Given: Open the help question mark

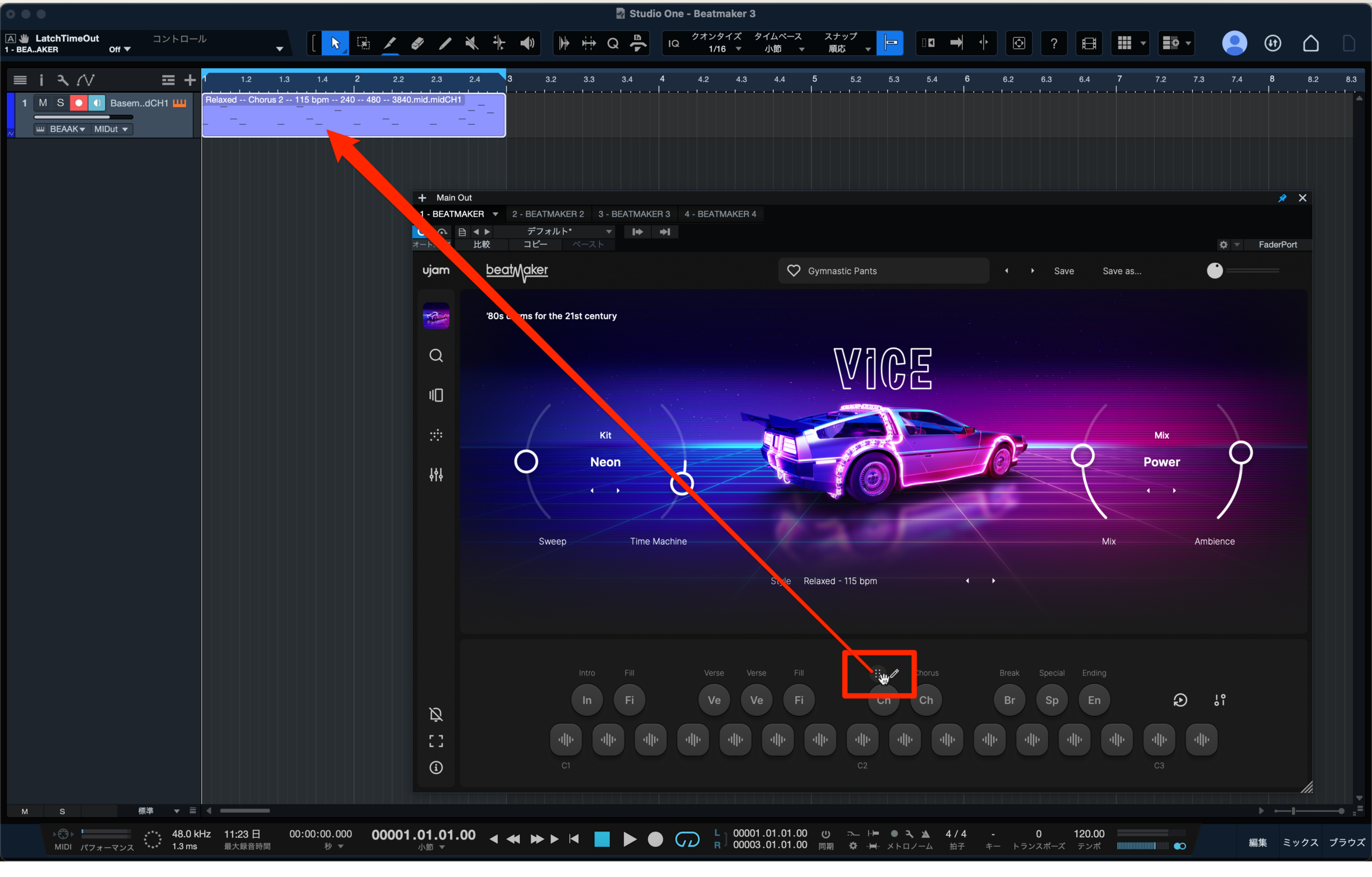Looking at the screenshot, I should pos(1054,43).
